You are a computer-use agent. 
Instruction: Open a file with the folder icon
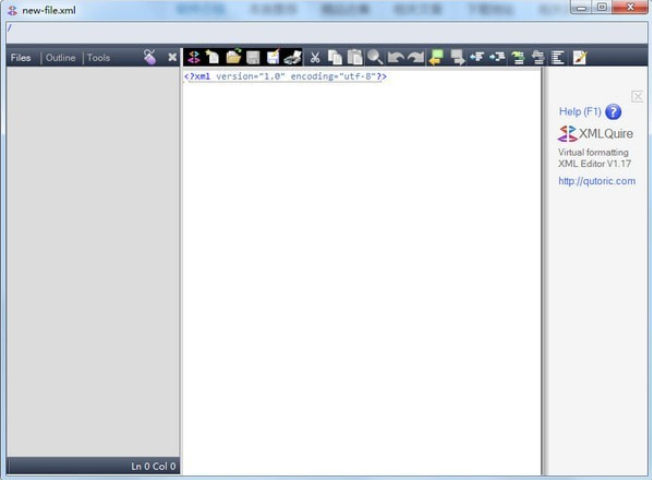(233, 57)
